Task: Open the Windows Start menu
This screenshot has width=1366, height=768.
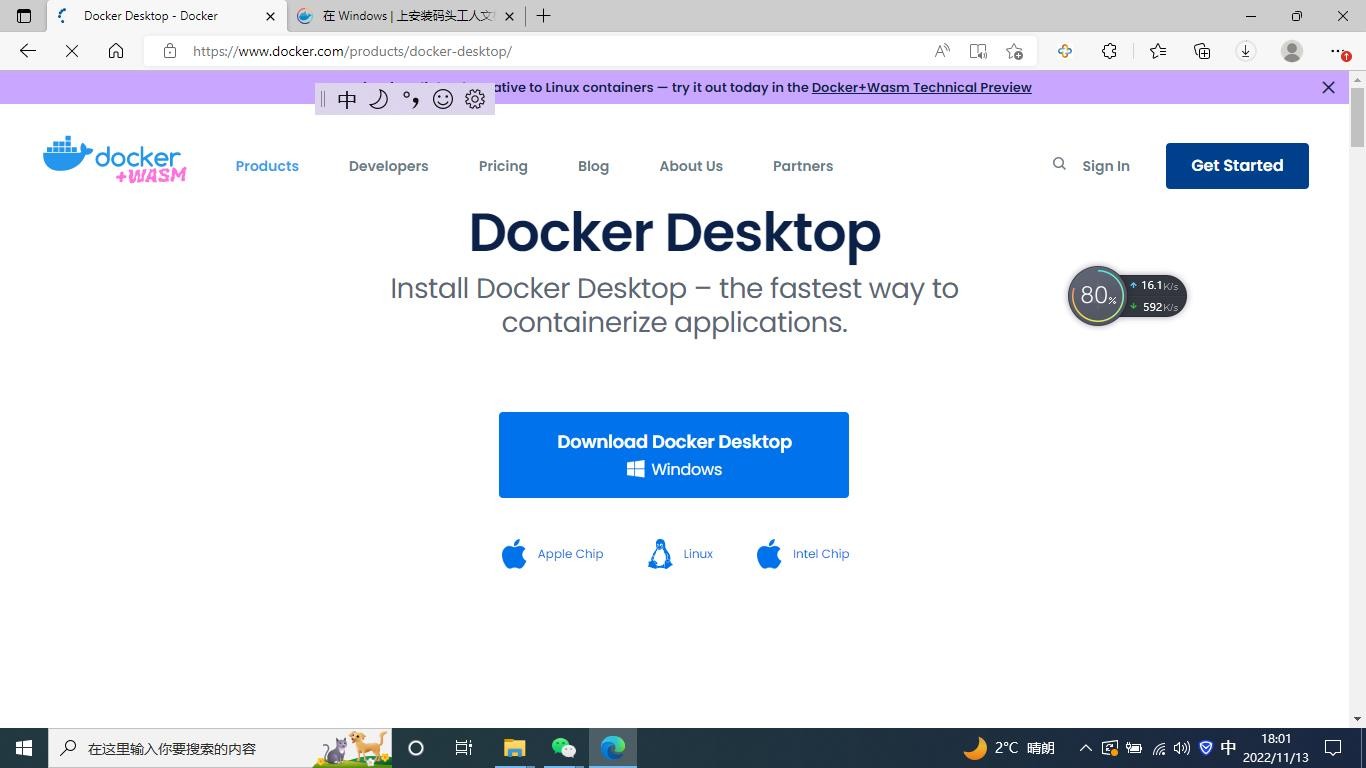Action: click(x=24, y=748)
